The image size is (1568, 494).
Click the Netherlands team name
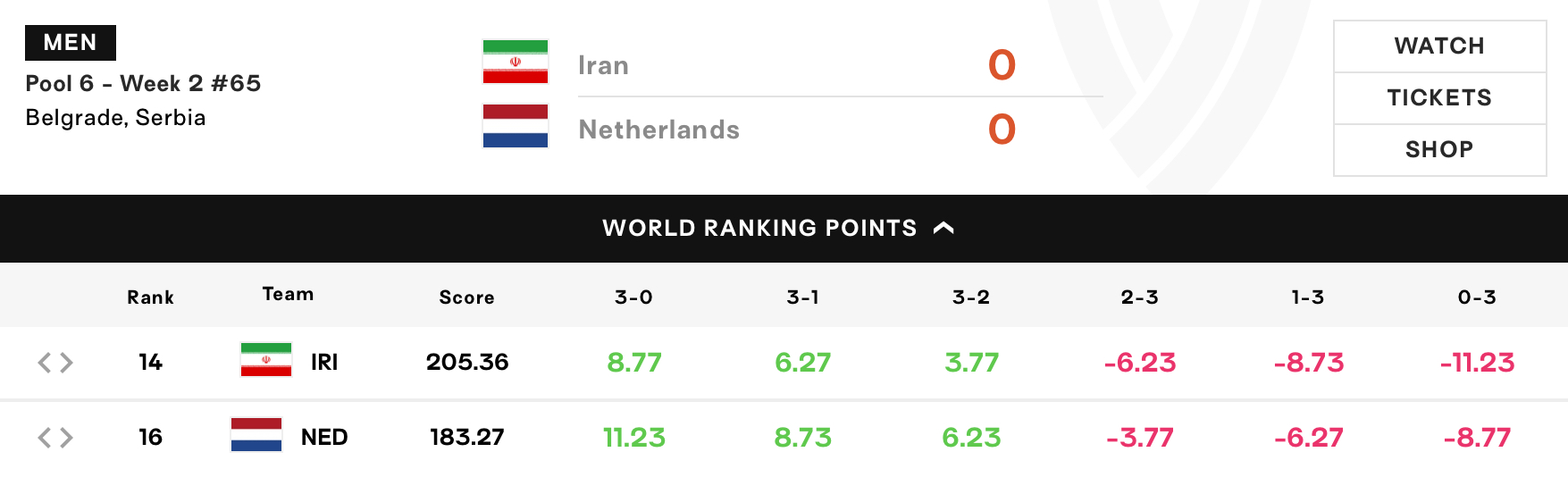[659, 130]
